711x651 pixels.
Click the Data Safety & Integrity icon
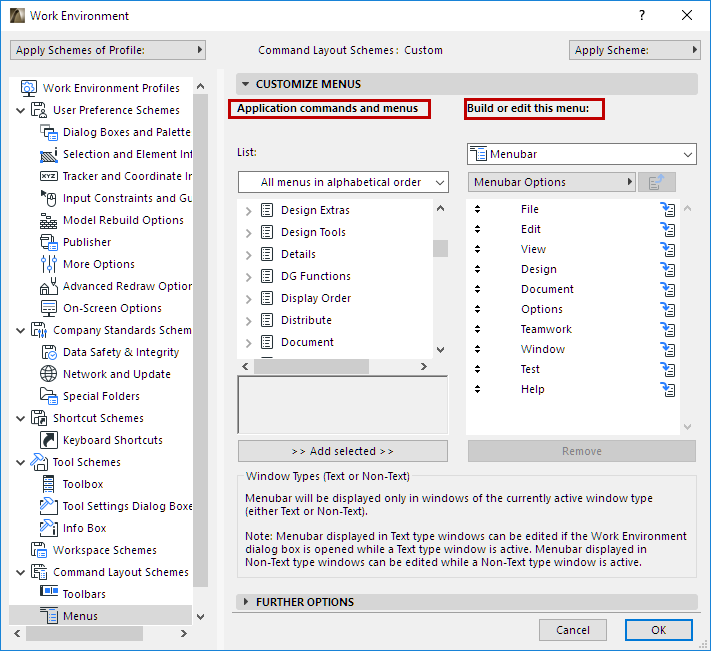tap(49, 352)
